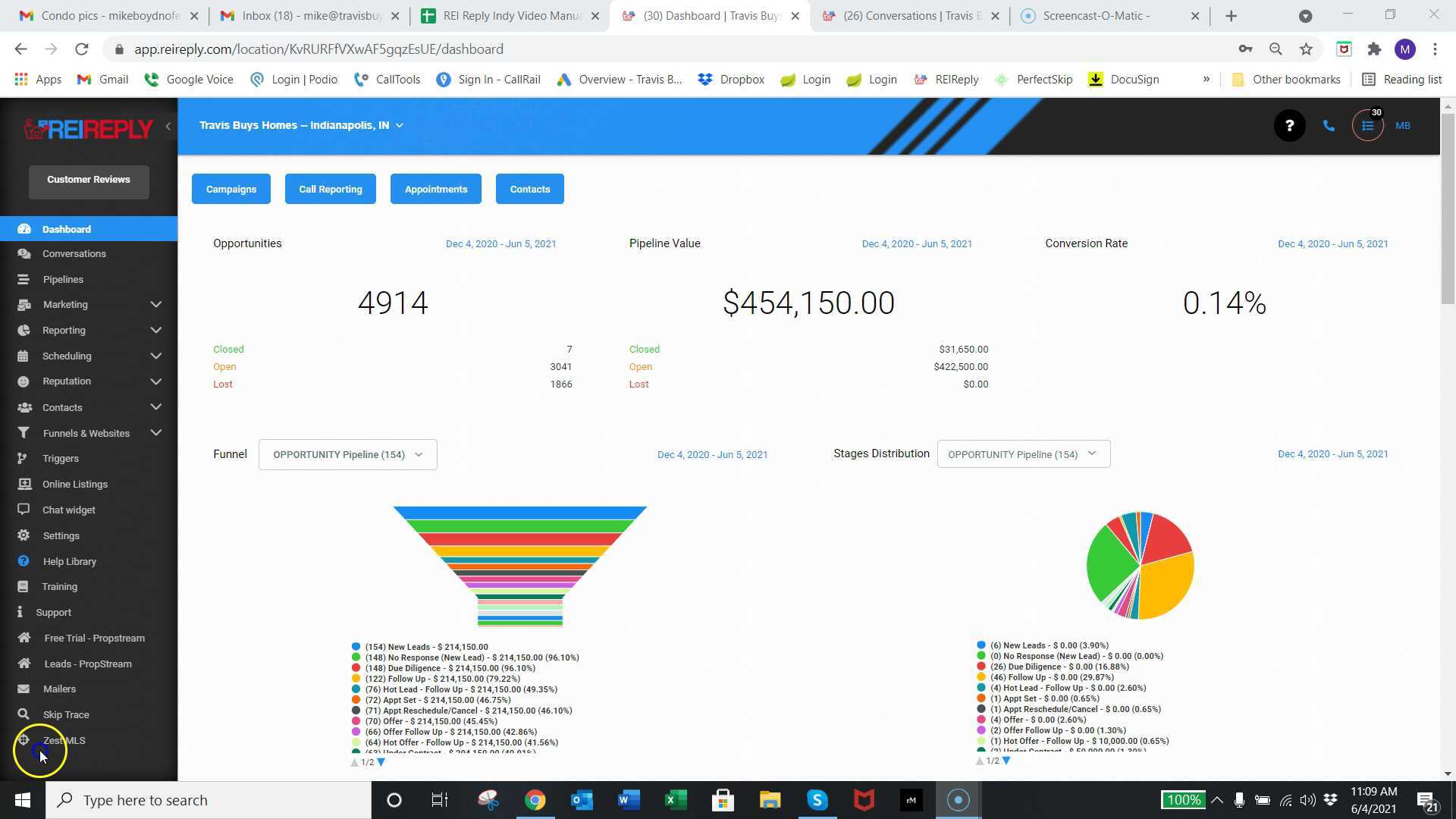Click the Chat widget sidebar item
The height and width of the screenshot is (819, 1456).
(68, 510)
